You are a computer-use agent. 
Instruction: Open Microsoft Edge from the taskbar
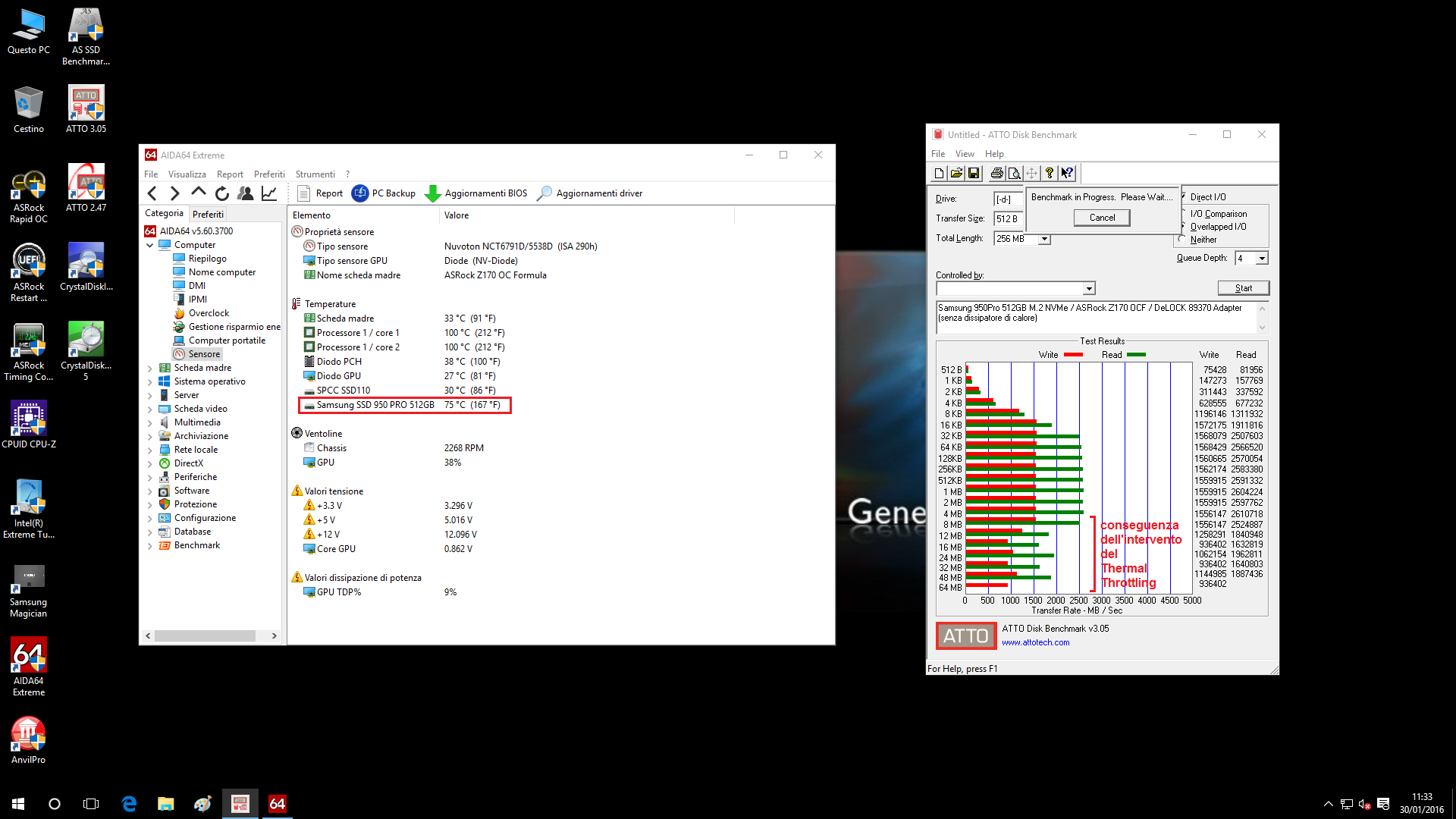(129, 804)
